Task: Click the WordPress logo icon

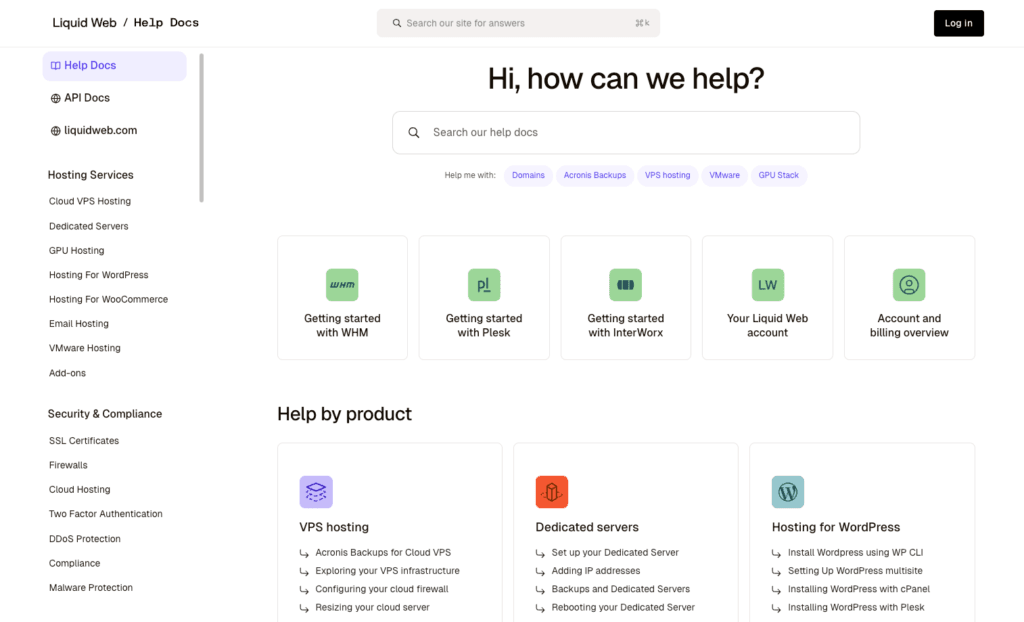Action: [788, 492]
